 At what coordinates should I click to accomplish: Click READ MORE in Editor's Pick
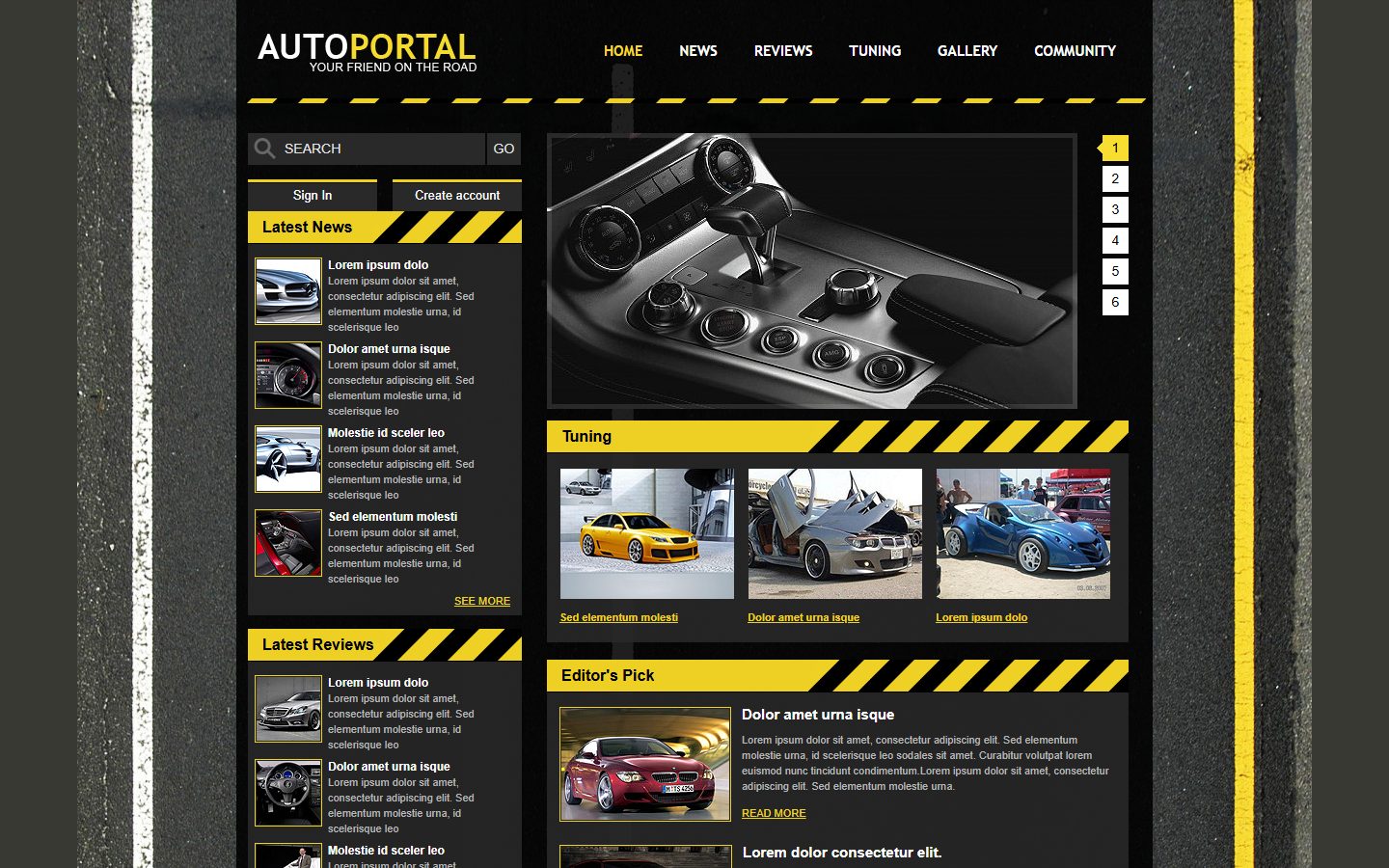pyautogui.click(x=774, y=813)
